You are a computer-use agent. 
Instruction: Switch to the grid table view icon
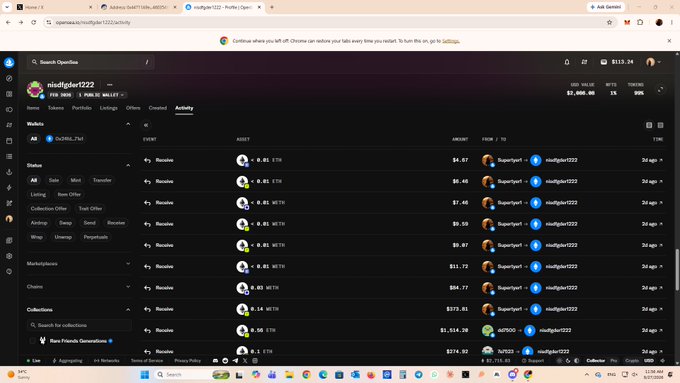[660, 125]
